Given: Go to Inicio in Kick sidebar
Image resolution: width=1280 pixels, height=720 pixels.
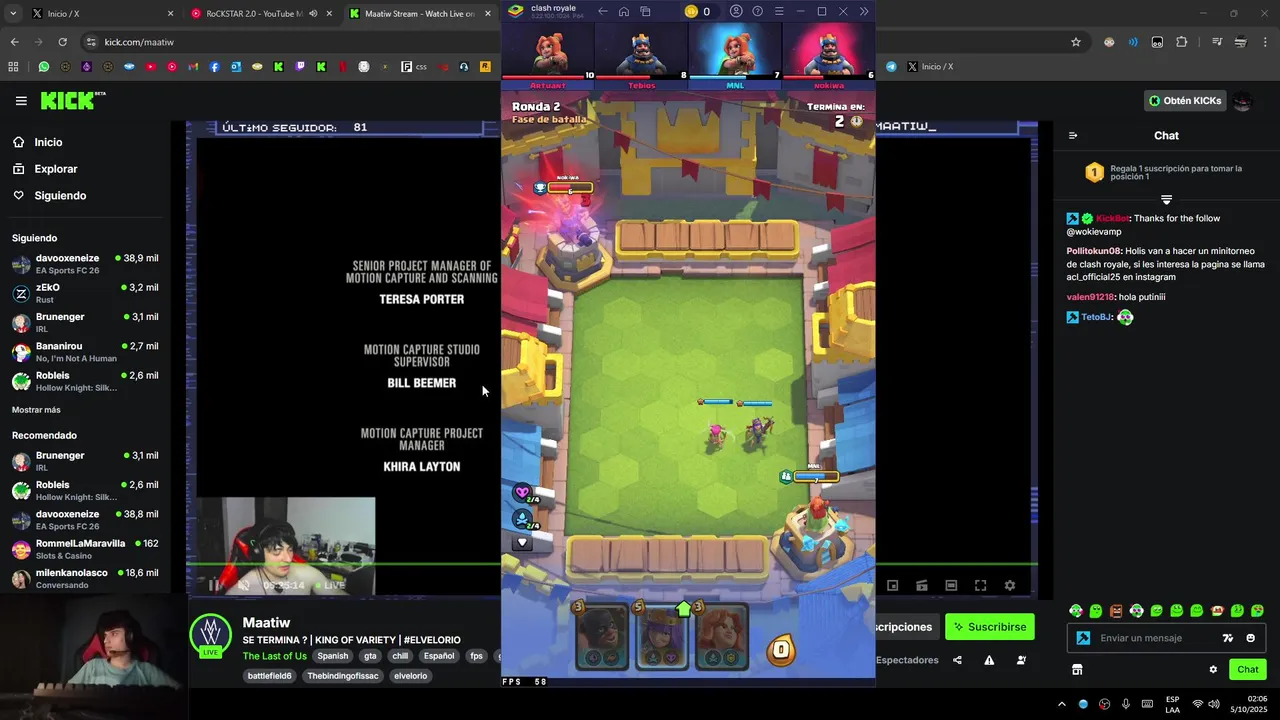Looking at the screenshot, I should pos(48,142).
